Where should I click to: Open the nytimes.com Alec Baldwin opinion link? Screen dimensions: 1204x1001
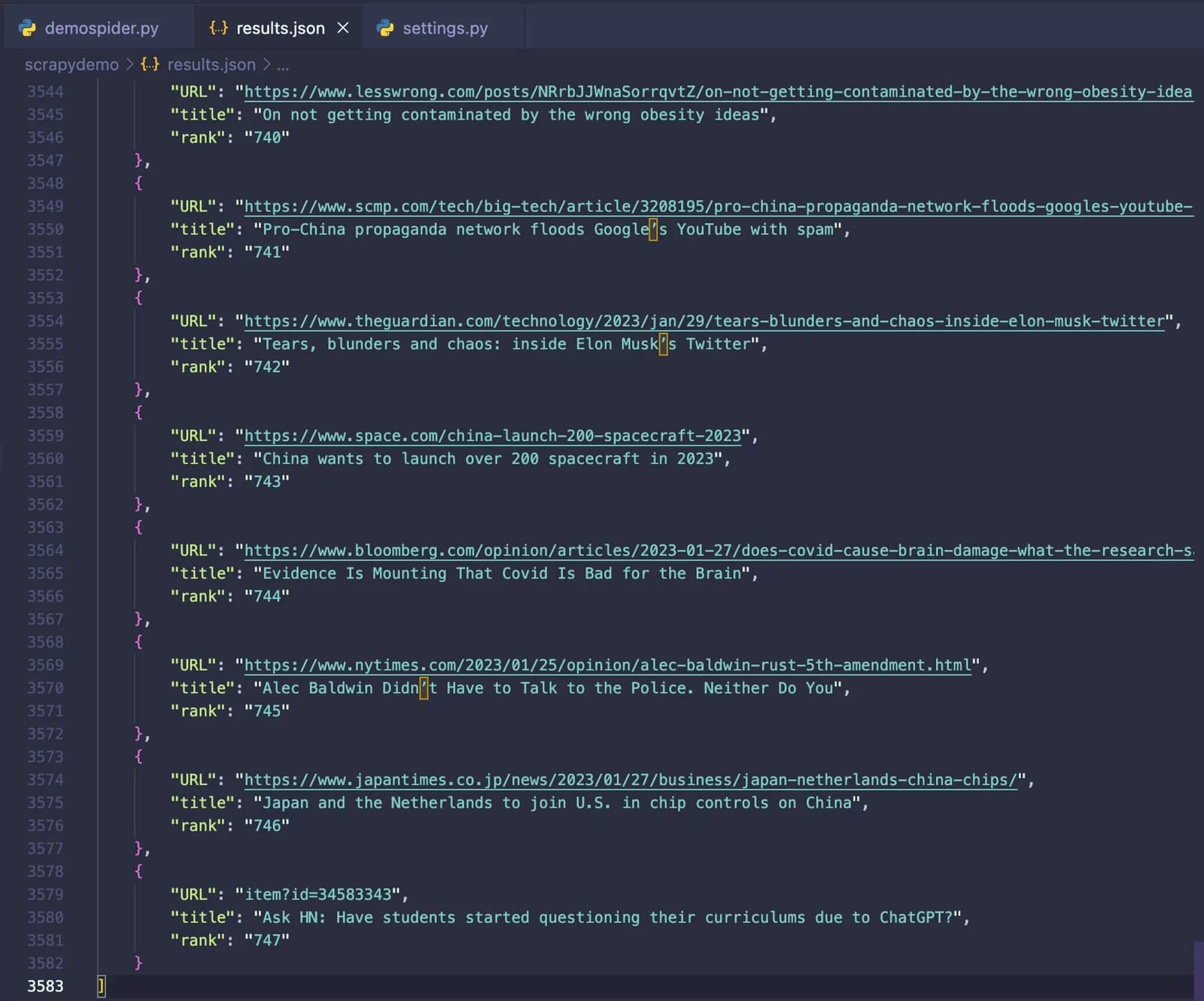[x=607, y=665]
